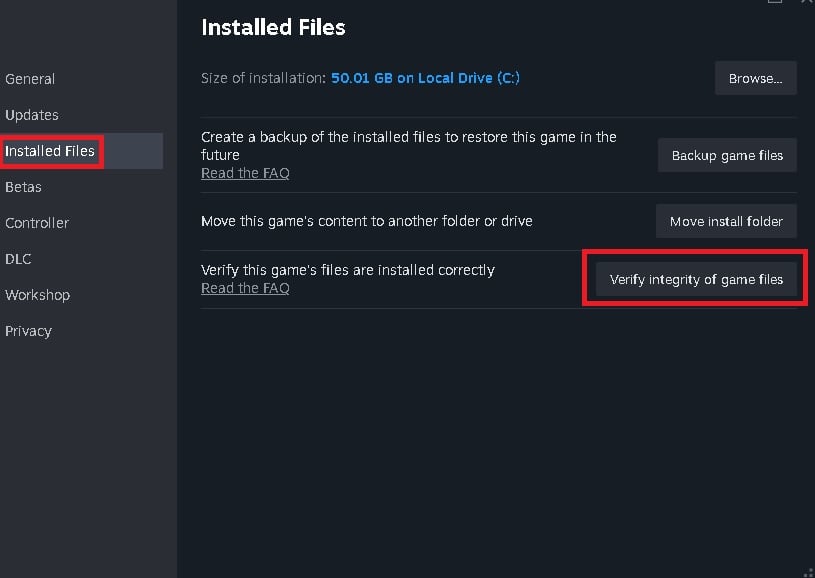Screen dimensions: 815x578
Task: Open Read the FAQ link under backup description
Action: point(245,173)
